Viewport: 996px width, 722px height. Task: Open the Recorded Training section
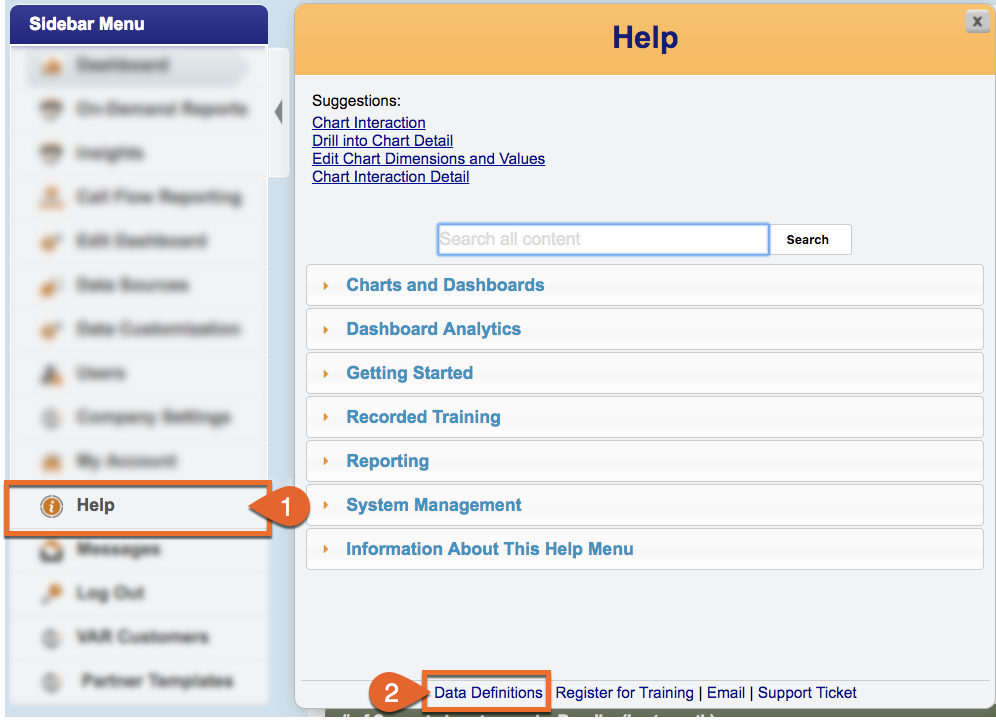pos(423,417)
